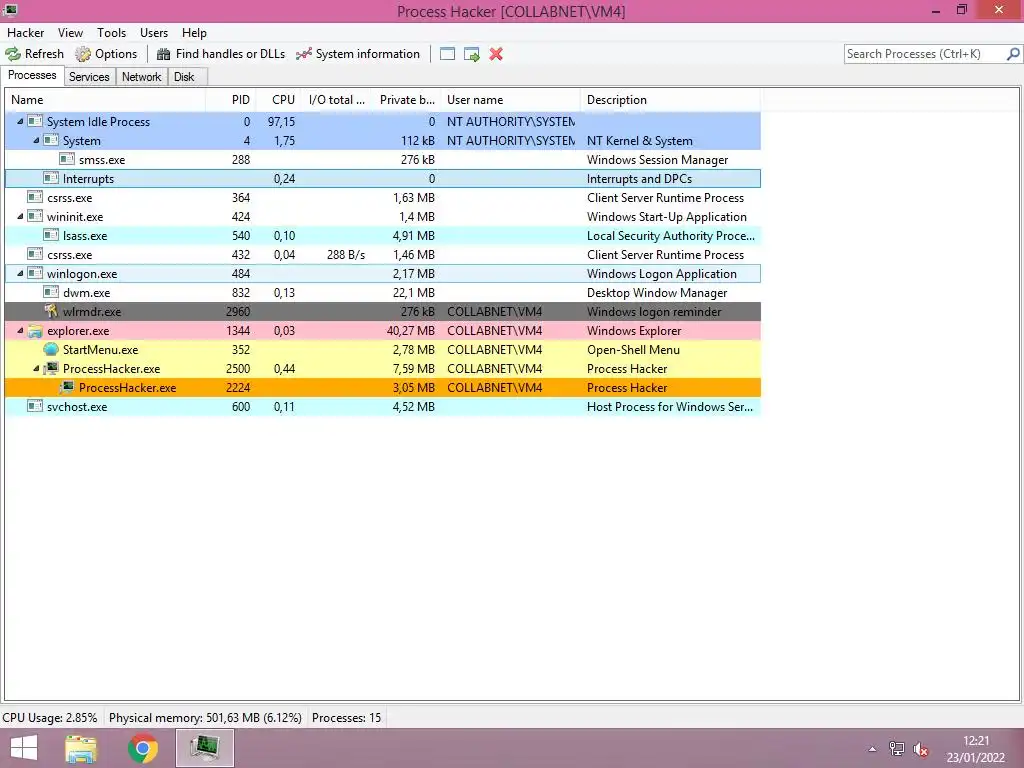Sort by the Description column header
The height and width of the screenshot is (768, 1024).
[671, 100]
